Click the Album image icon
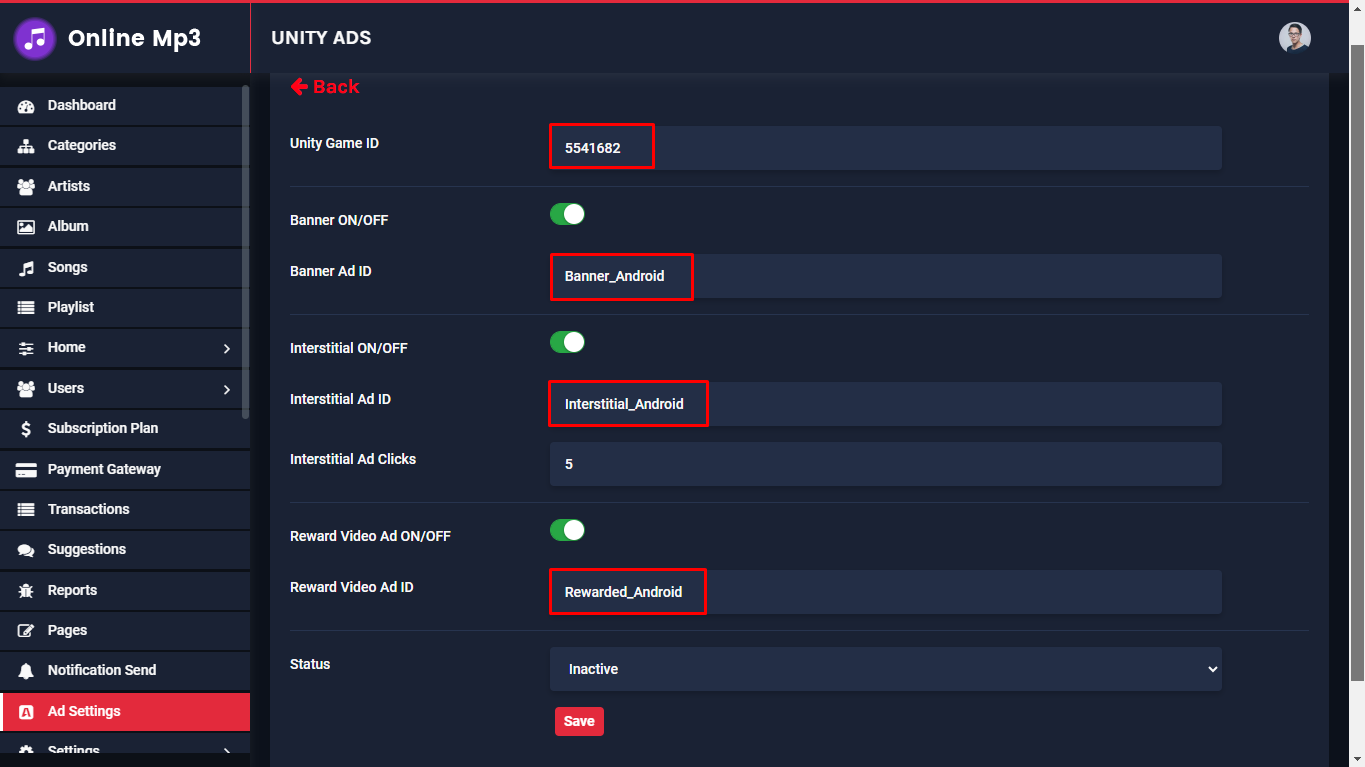 pyautogui.click(x=27, y=227)
